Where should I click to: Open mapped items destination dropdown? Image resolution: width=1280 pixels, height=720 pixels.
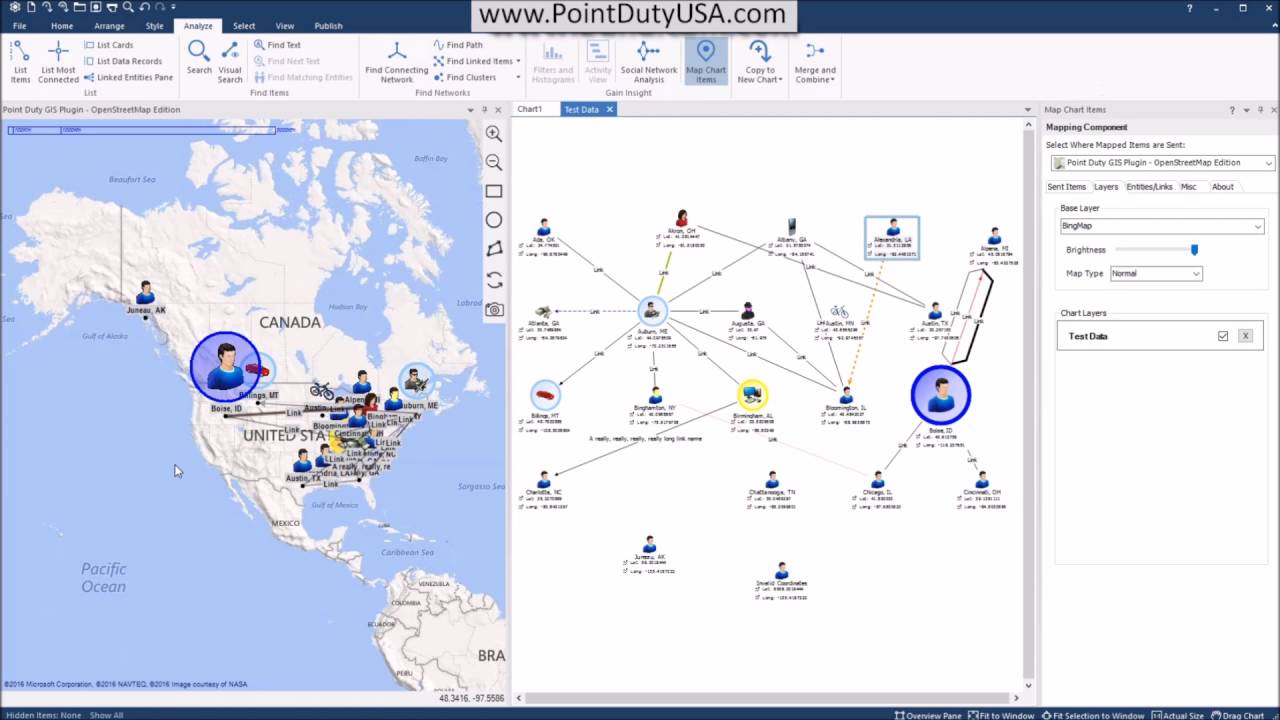tap(1162, 162)
